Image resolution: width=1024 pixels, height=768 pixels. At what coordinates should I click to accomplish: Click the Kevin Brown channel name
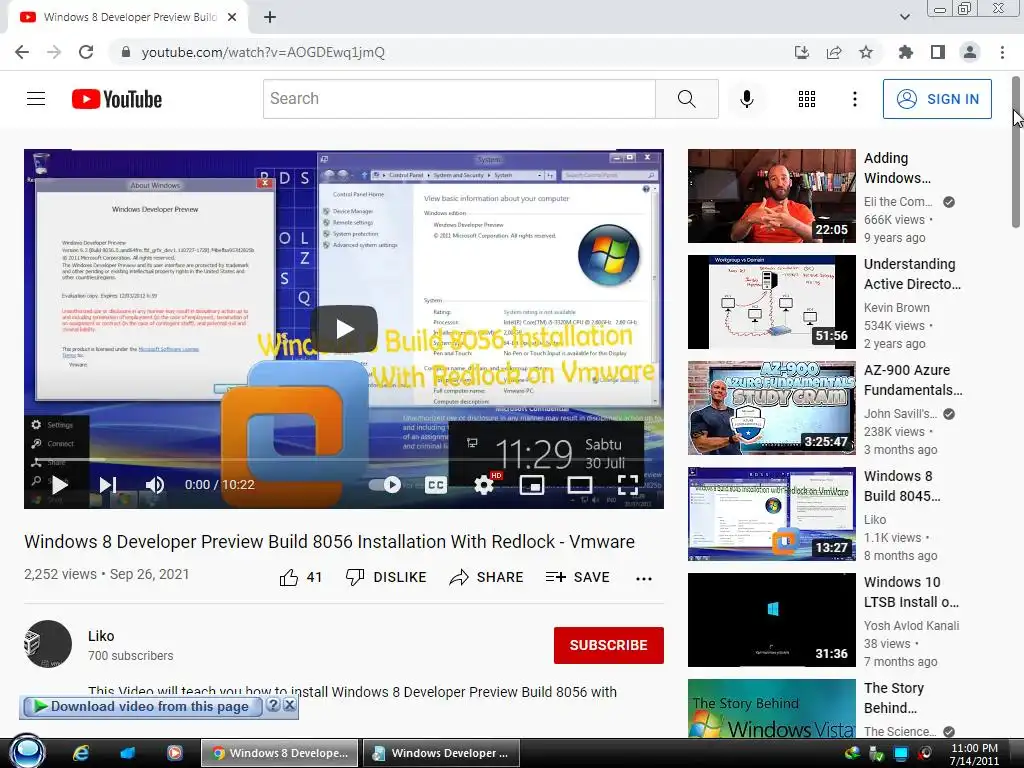[897, 308]
